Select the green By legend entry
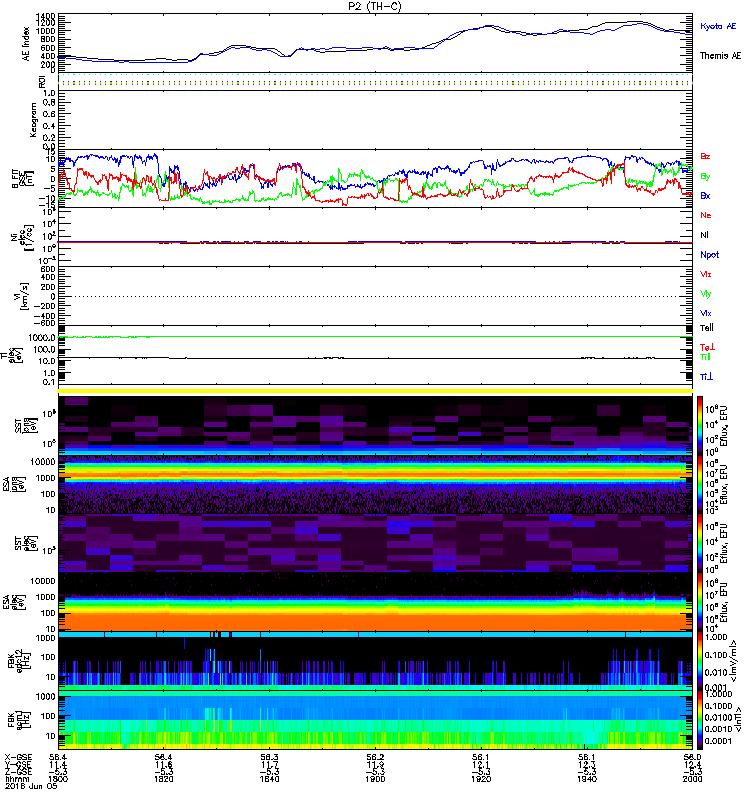The width and height of the screenshot is (750, 800). 705,176
